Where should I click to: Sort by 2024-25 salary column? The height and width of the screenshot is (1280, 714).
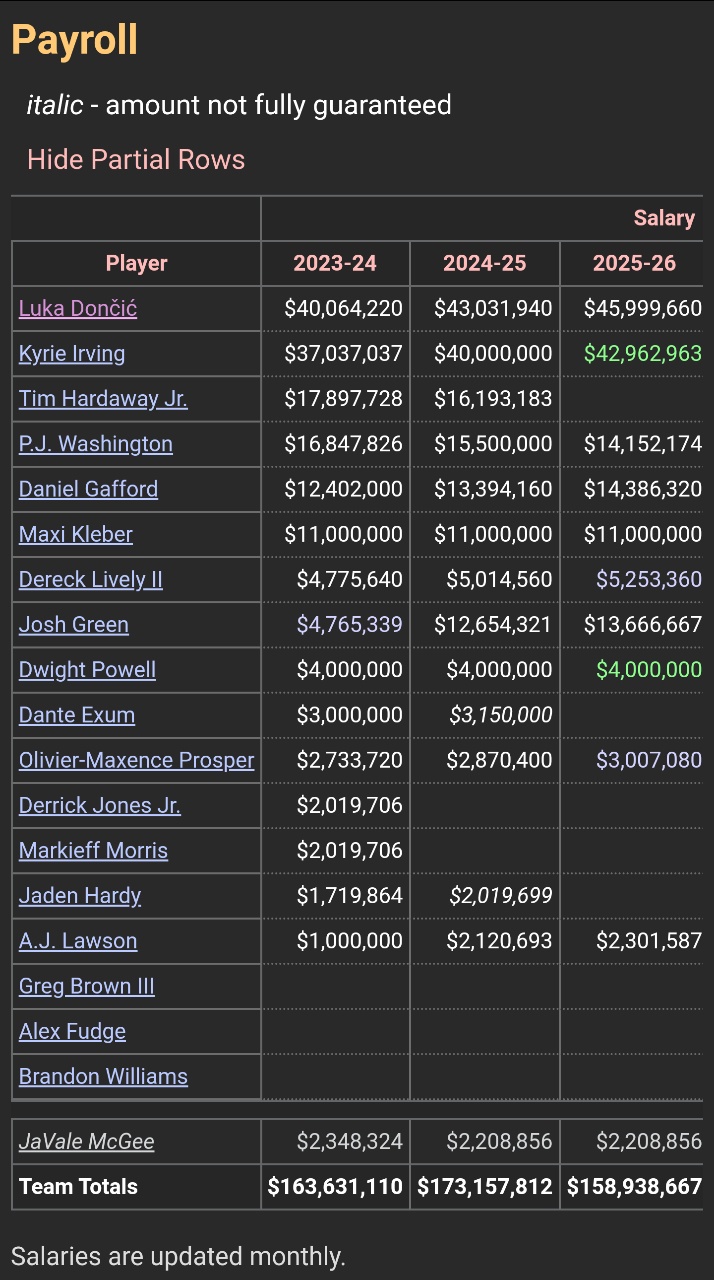[x=485, y=263]
